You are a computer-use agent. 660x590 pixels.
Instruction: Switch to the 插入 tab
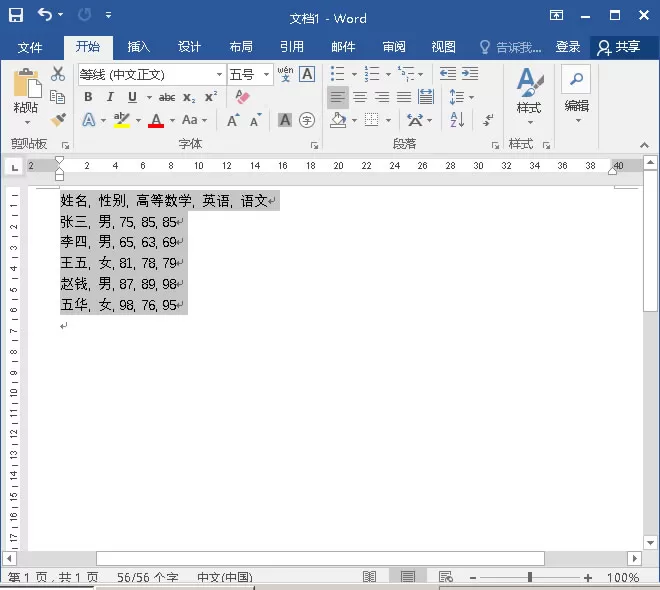(139, 47)
